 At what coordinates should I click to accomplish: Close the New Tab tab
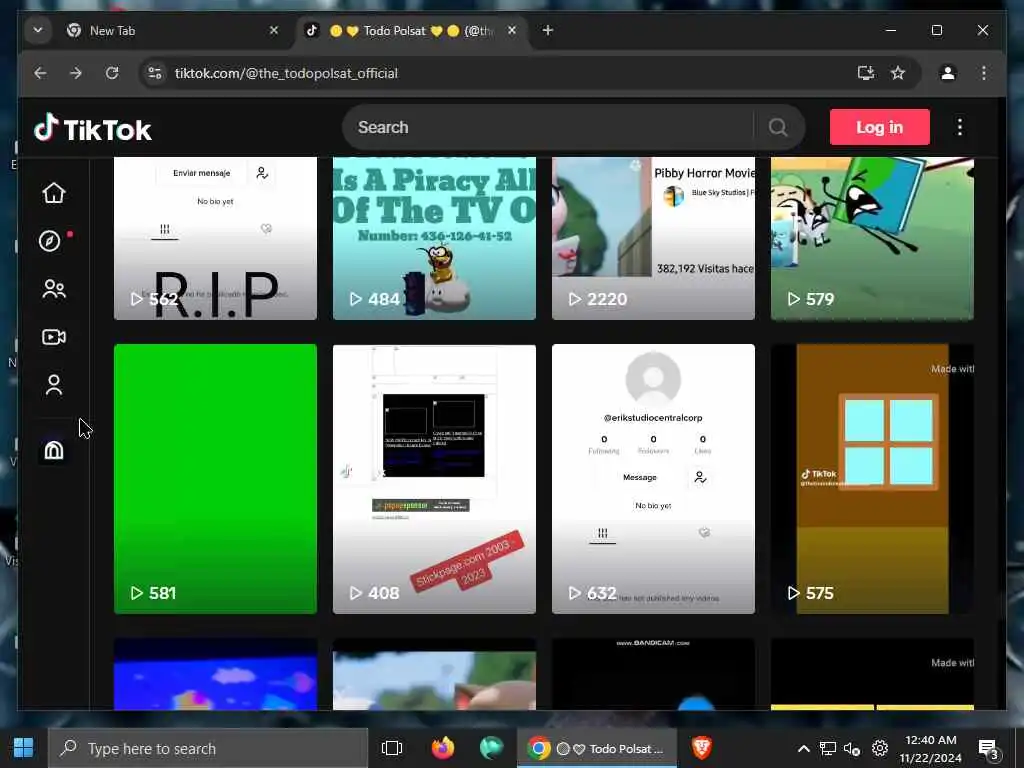274,30
